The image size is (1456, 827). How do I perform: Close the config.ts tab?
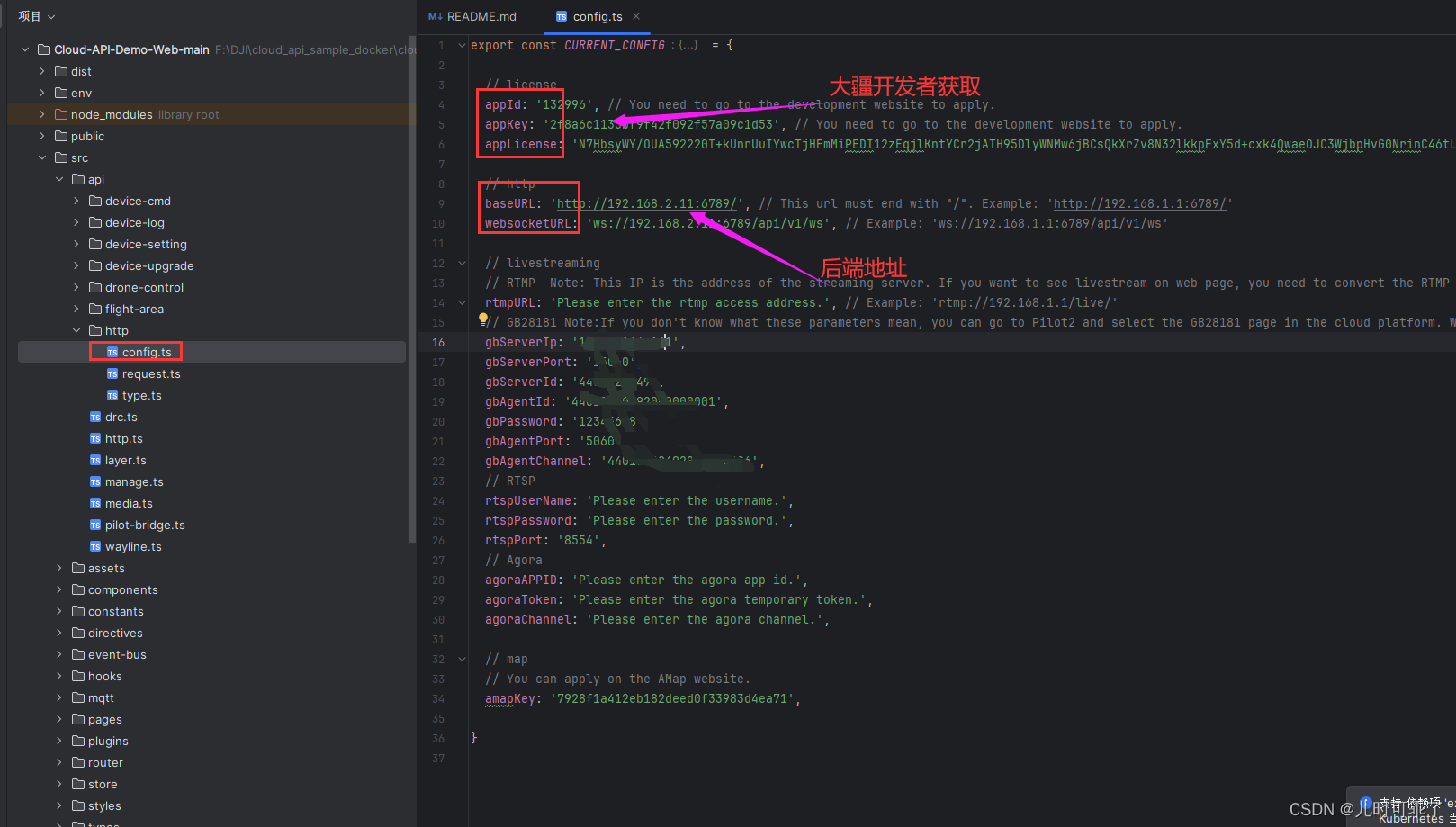click(636, 16)
